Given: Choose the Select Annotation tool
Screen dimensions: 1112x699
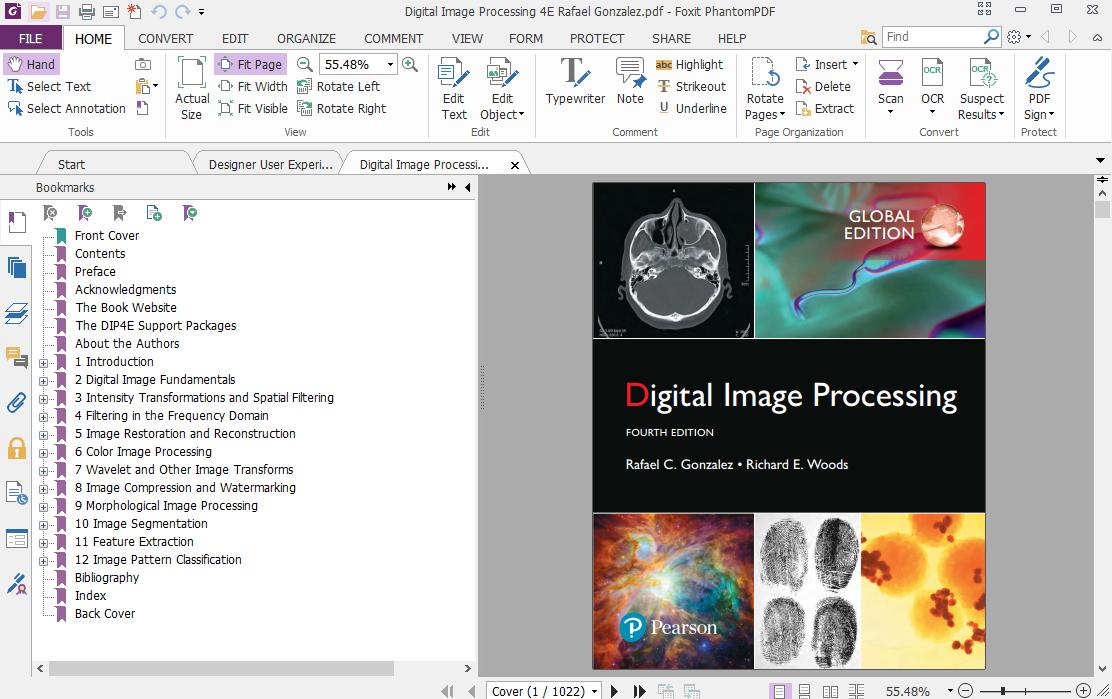Looking at the screenshot, I should pos(66,108).
